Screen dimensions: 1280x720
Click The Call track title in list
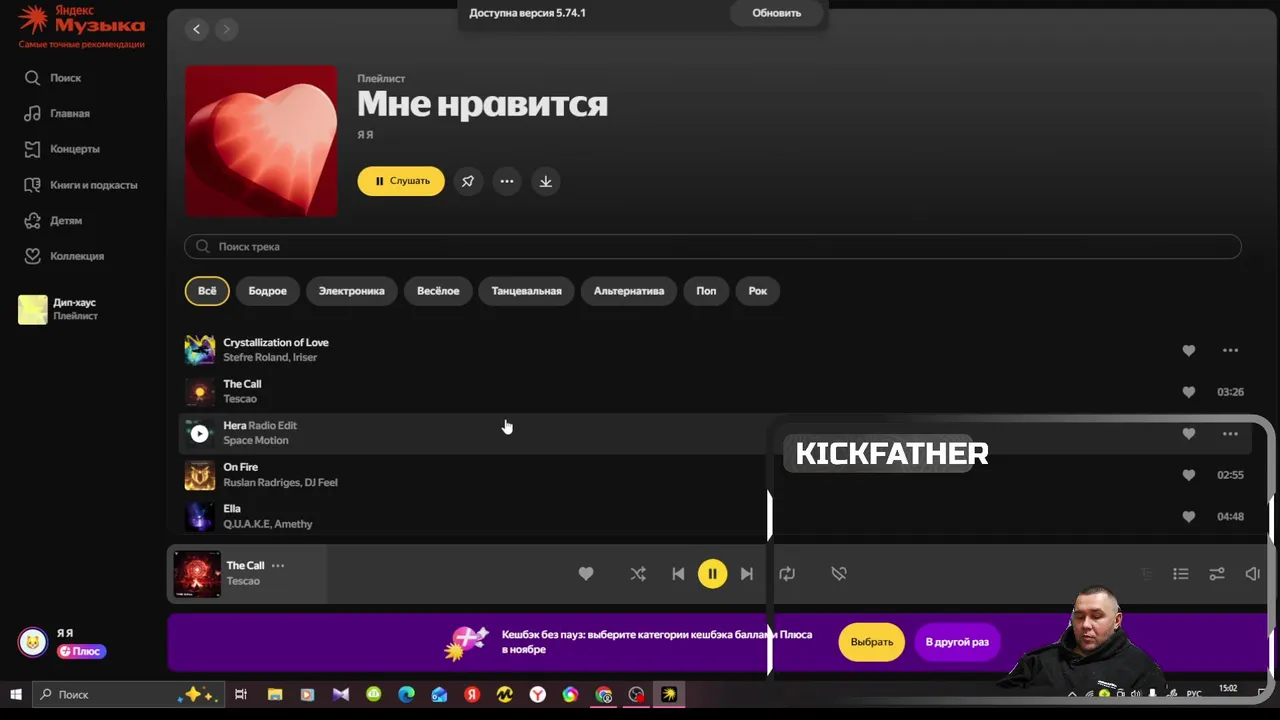(242, 384)
